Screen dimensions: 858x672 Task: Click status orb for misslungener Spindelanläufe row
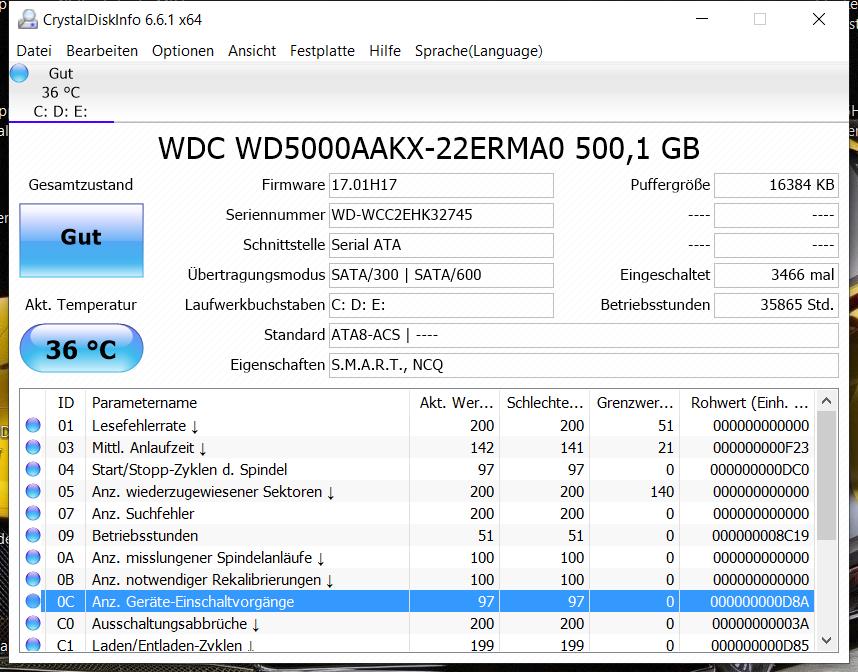[x=33, y=557]
